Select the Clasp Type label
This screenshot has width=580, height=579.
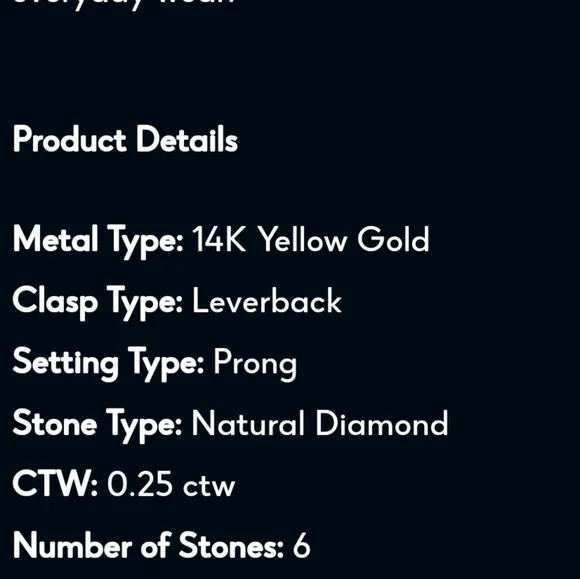click(x=98, y=303)
